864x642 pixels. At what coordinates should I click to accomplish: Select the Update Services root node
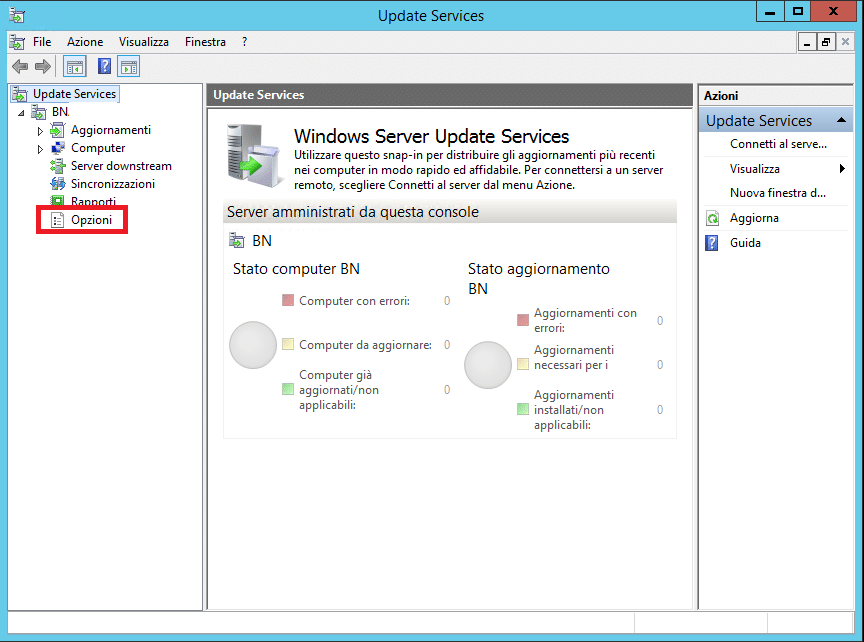(74, 94)
